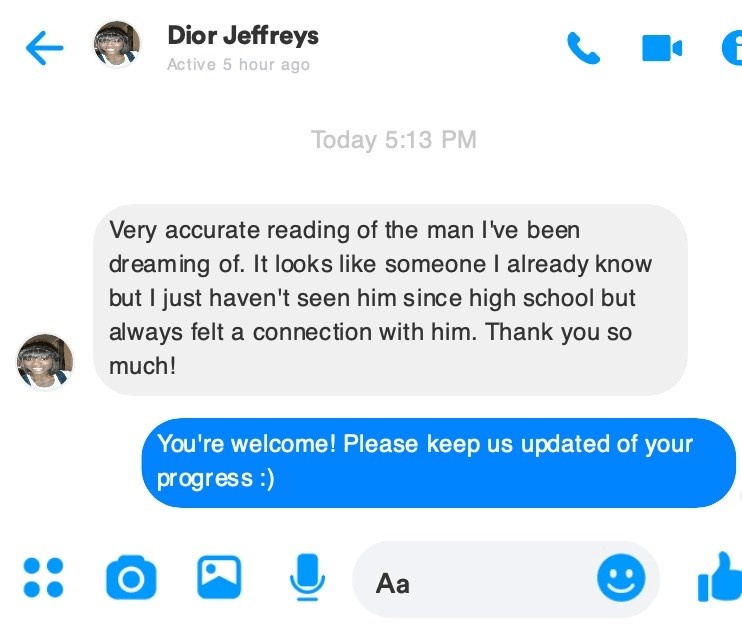
Task: Open the photo gallery picker
Action: tap(219, 577)
